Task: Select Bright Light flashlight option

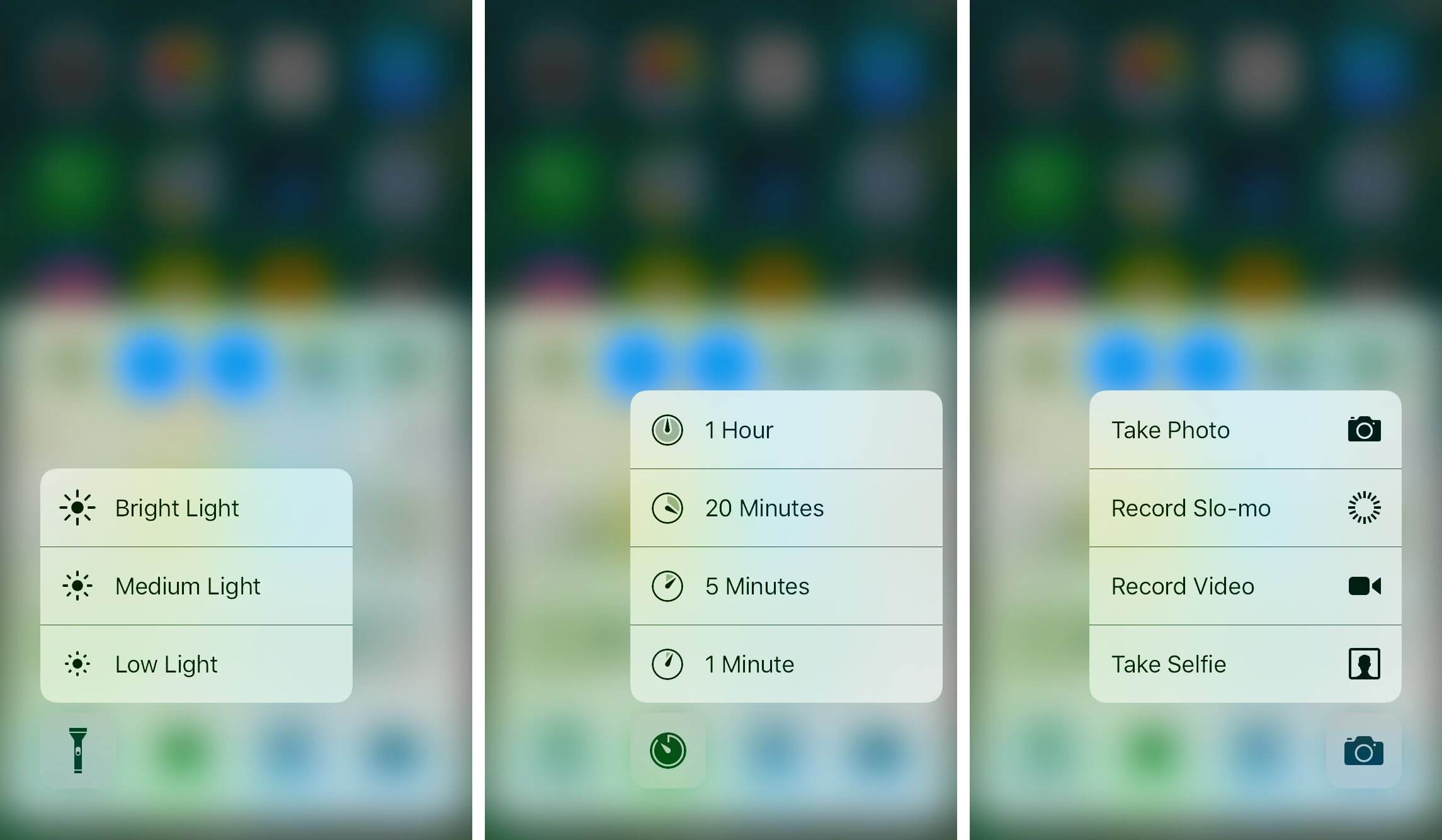Action: tap(197, 510)
